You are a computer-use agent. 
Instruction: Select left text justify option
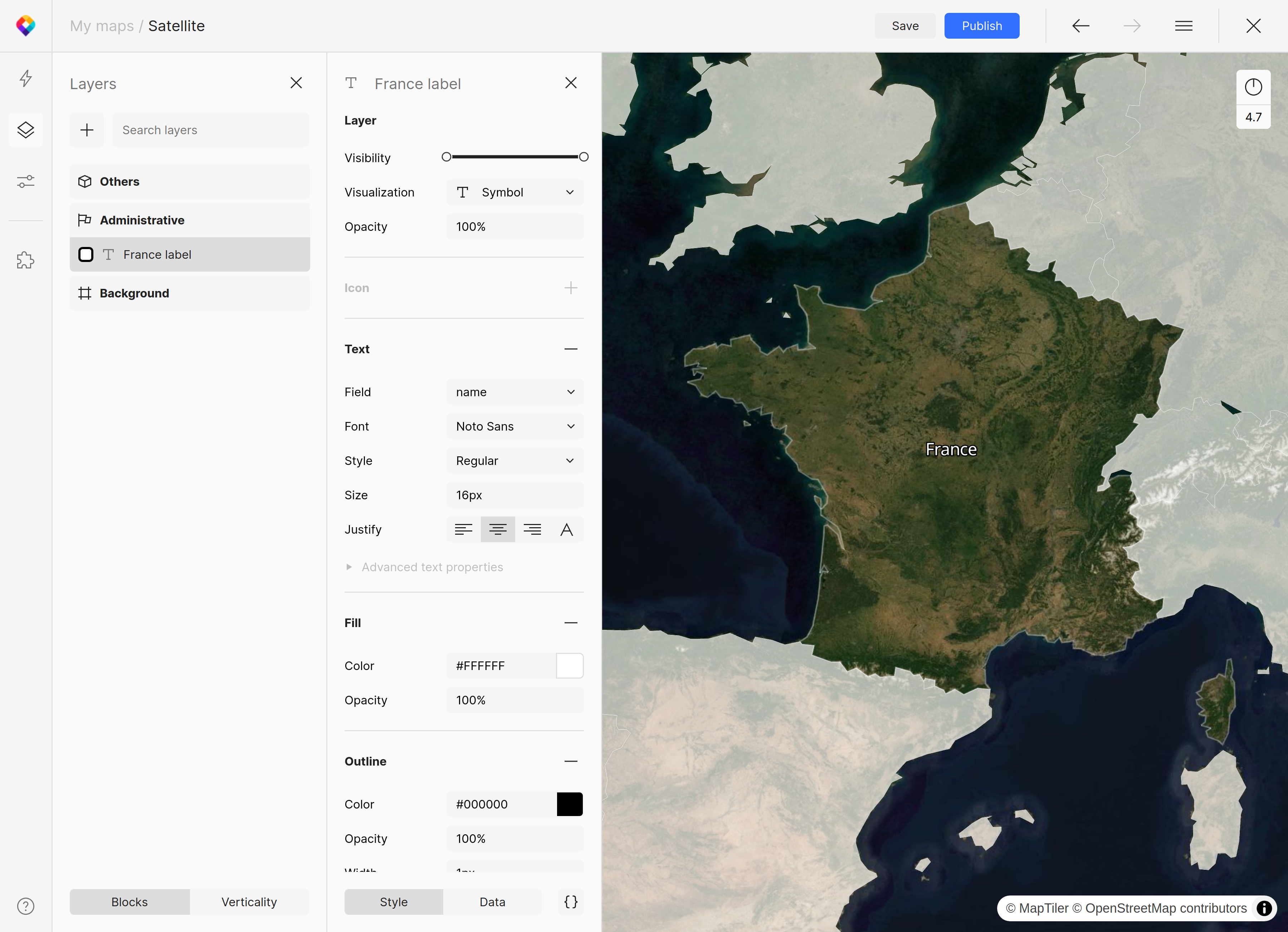[x=463, y=529]
